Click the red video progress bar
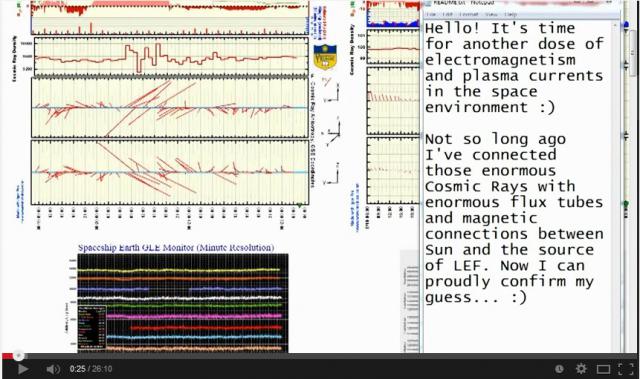 click(x=320, y=356)
